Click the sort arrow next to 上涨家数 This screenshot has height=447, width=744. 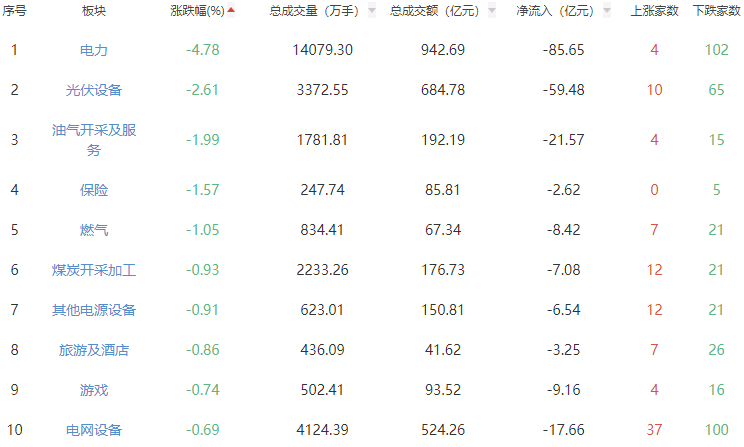678,11
